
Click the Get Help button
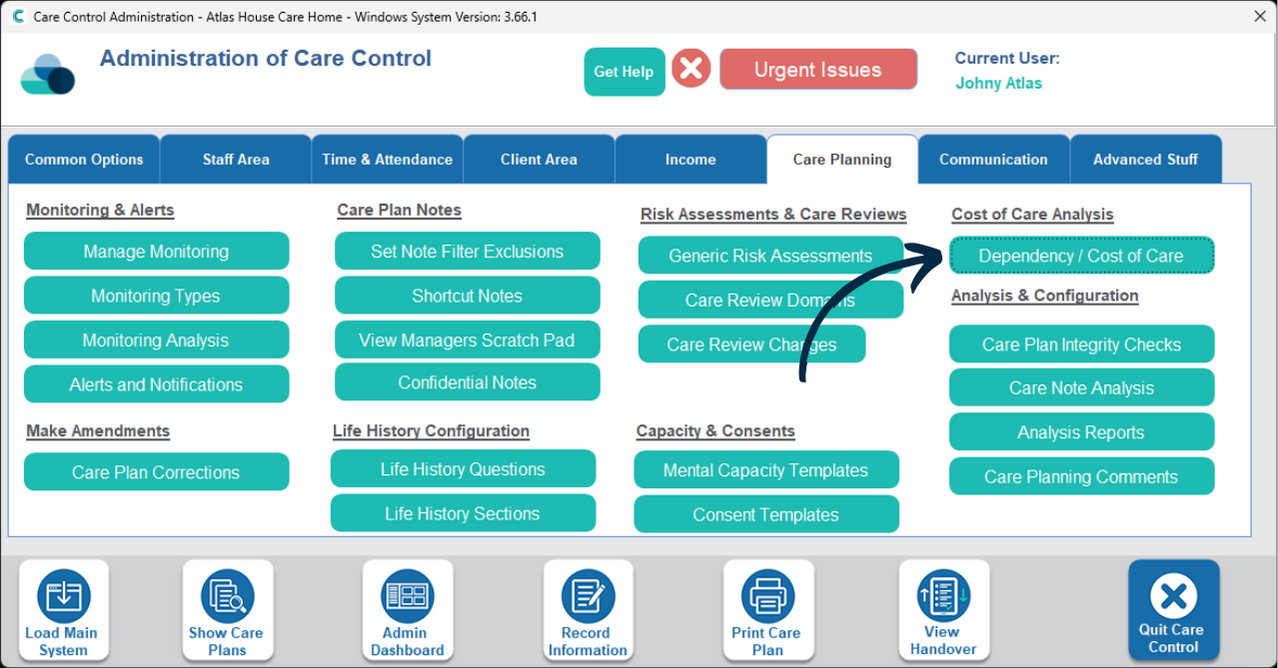tap(623, 71)
